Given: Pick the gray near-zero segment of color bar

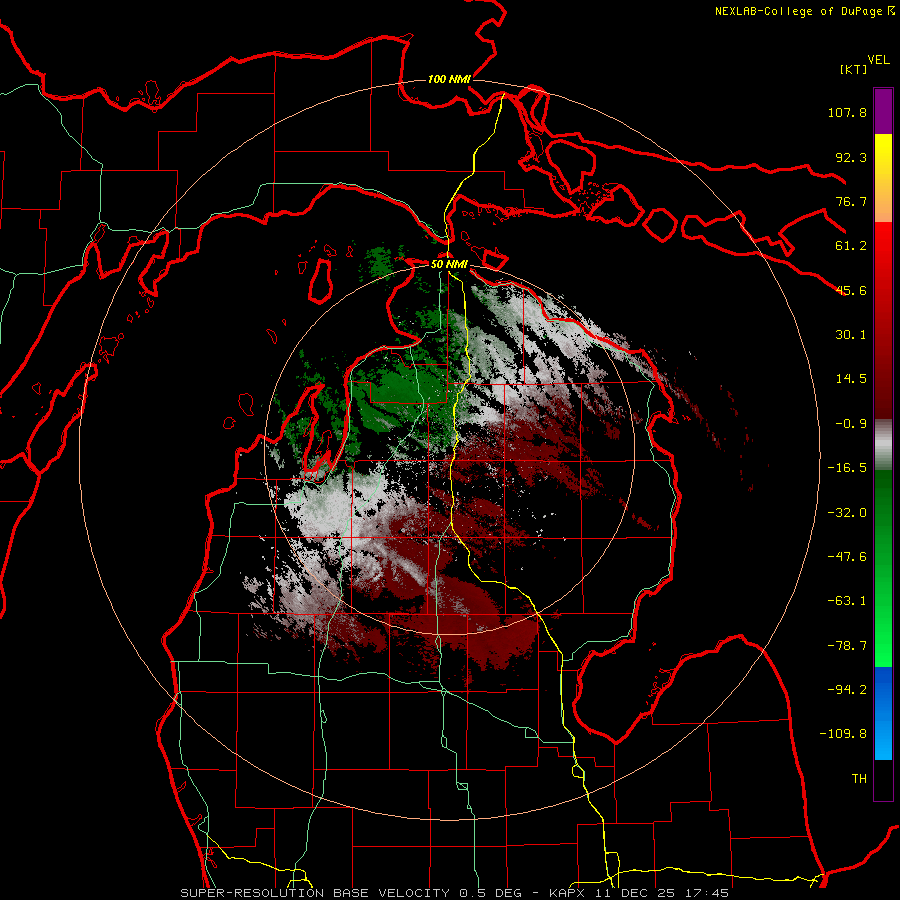Looking at the screenshot, I should [x=883, y=445].
